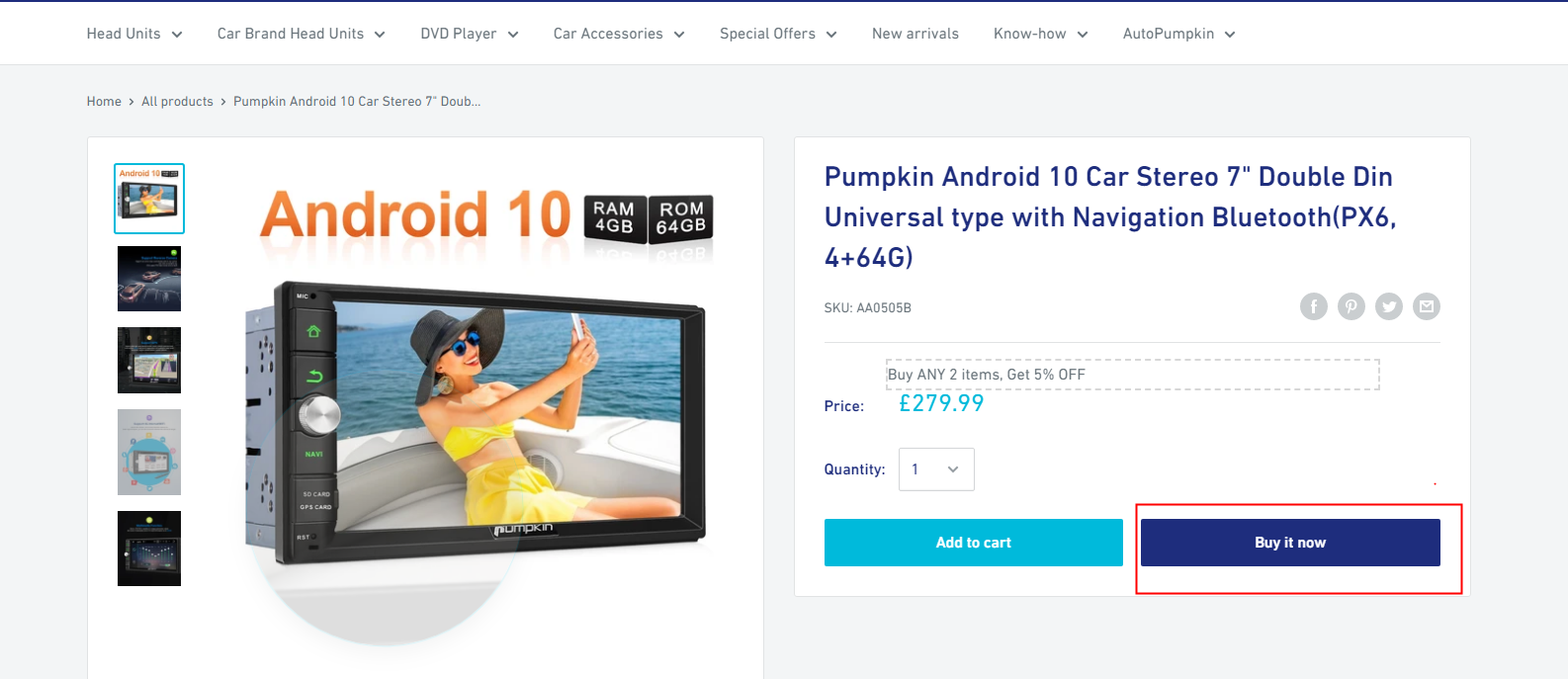Open Car Accessories menu

coord(619,34)
